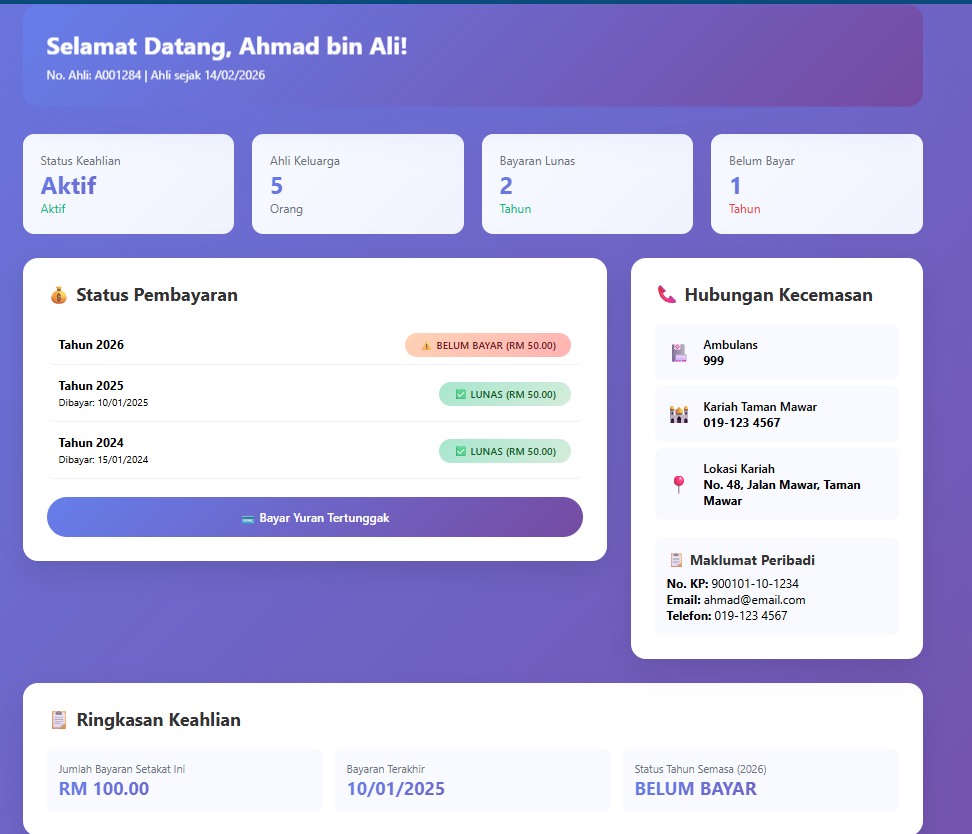Click the clipboard icon beside Maklumat Peribadi
The width and height of the screenshot is (972, 834).
click(676, 560)
